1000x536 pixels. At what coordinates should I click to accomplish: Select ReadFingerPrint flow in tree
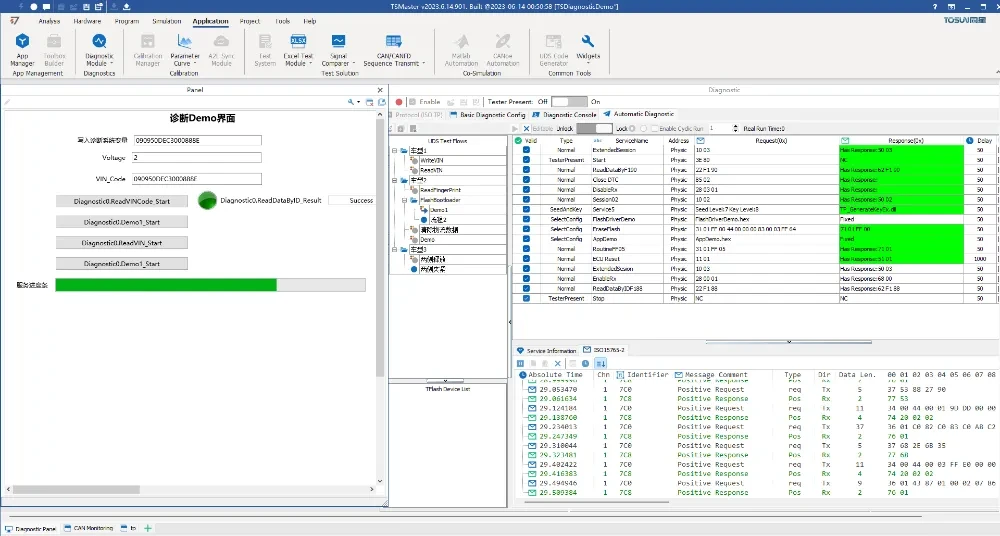440,190
